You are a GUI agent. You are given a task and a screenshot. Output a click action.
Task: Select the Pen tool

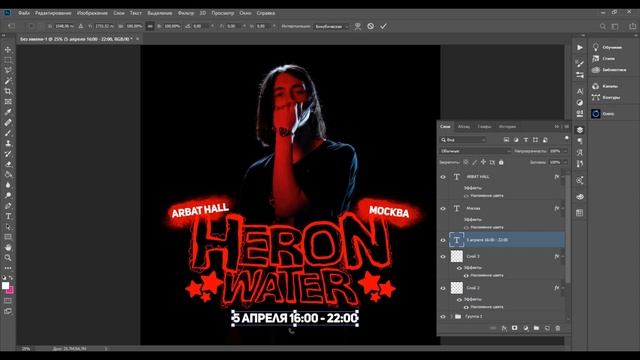[x=8, y=206]
